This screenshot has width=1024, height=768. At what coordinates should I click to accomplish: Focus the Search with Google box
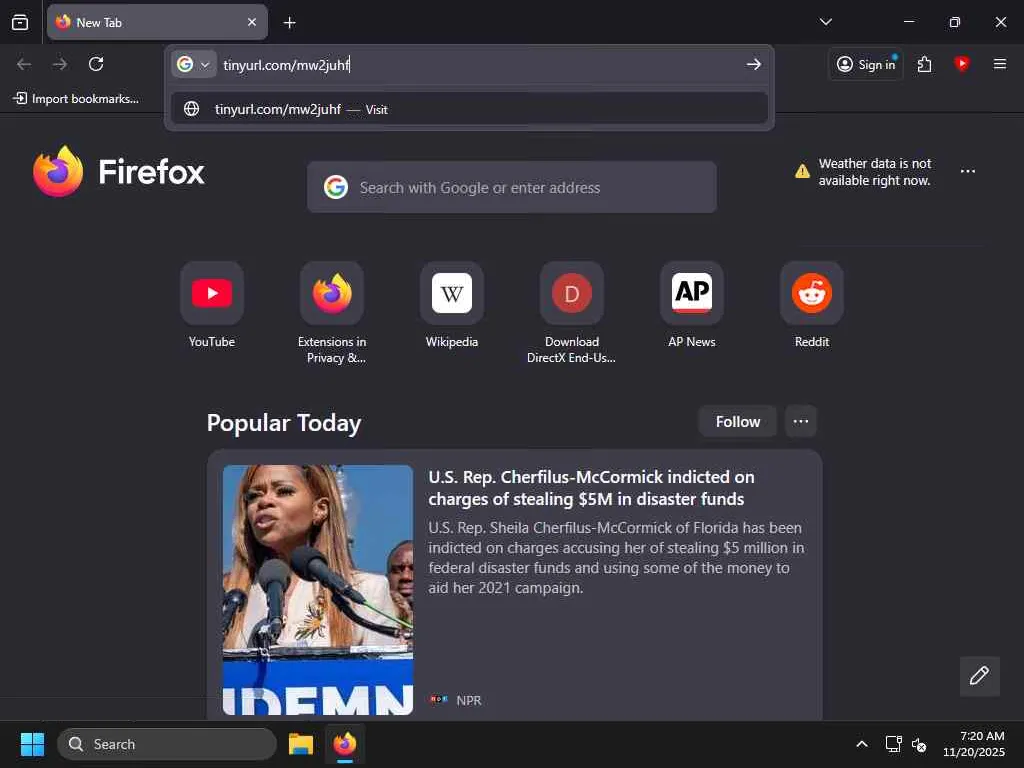pos(511,187)
